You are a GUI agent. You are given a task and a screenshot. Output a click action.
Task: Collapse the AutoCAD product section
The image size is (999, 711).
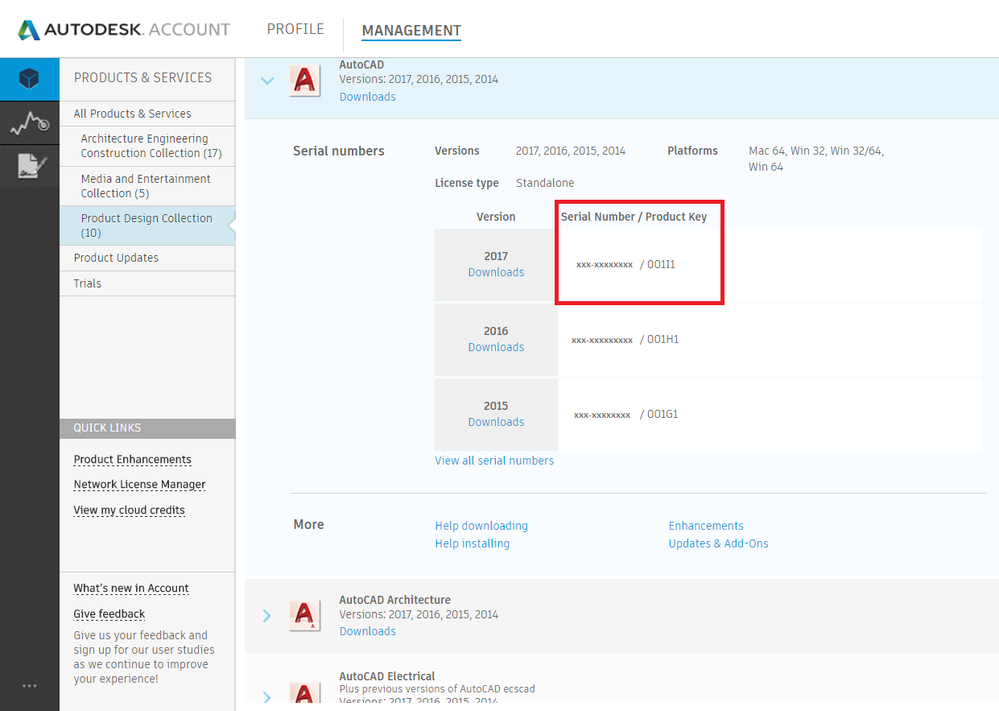[268, 81]
